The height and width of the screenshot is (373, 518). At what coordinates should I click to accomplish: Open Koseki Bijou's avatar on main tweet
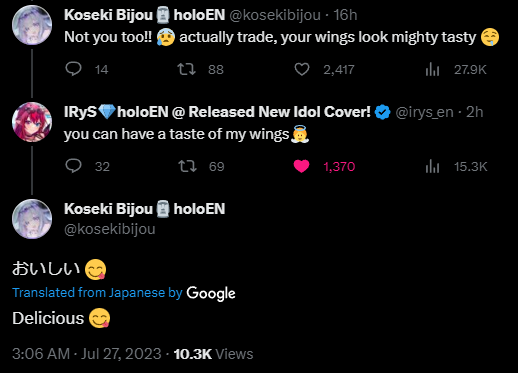32,219
